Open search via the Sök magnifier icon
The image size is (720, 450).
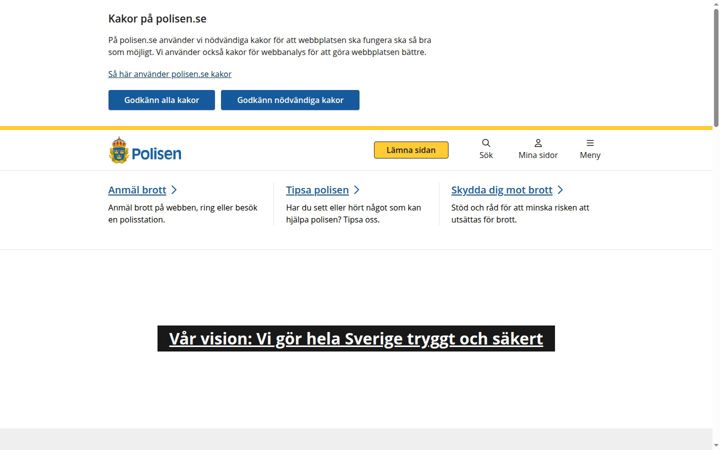486,143
